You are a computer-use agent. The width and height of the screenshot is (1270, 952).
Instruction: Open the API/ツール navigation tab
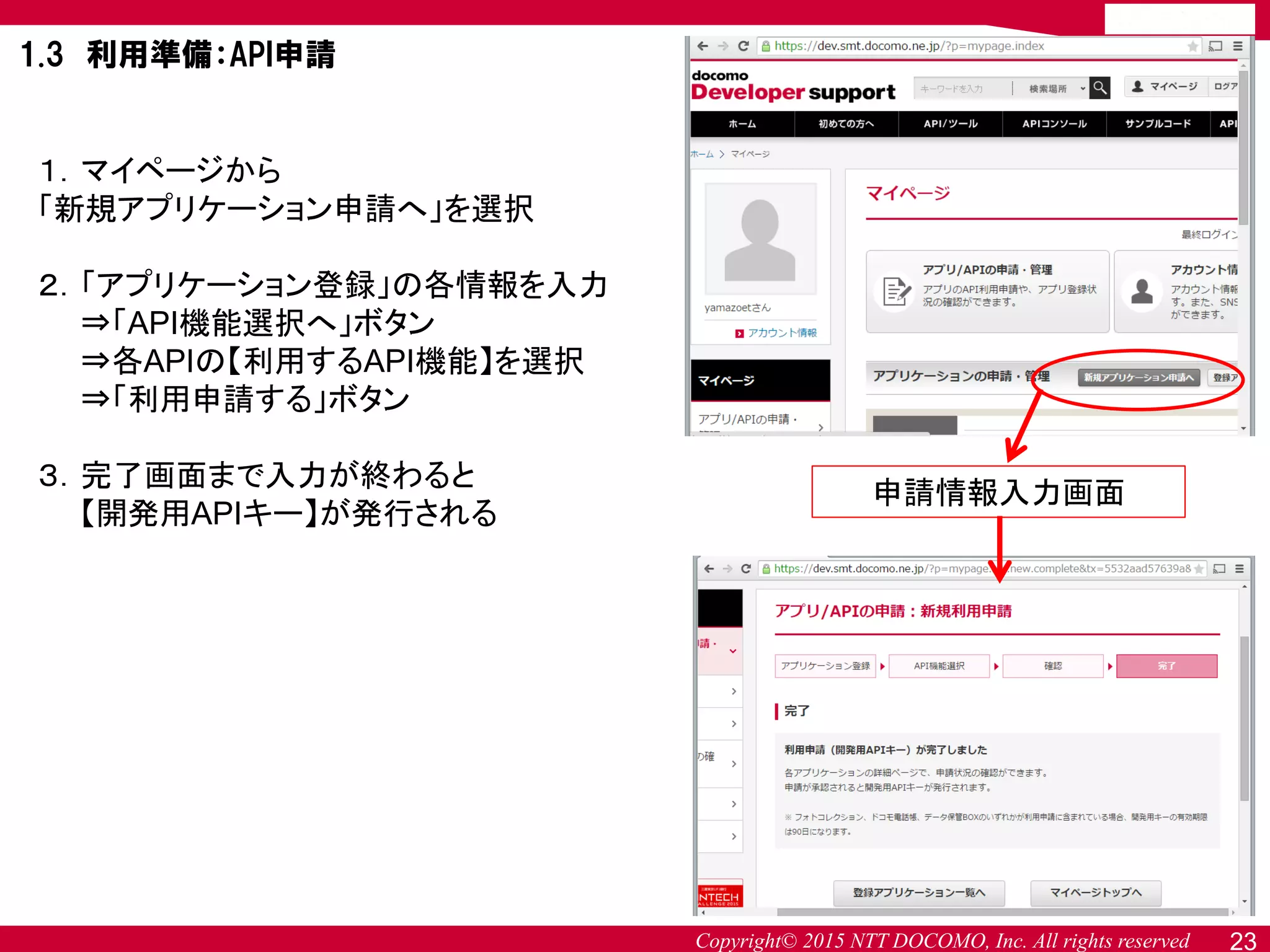(x=951, y=124)
